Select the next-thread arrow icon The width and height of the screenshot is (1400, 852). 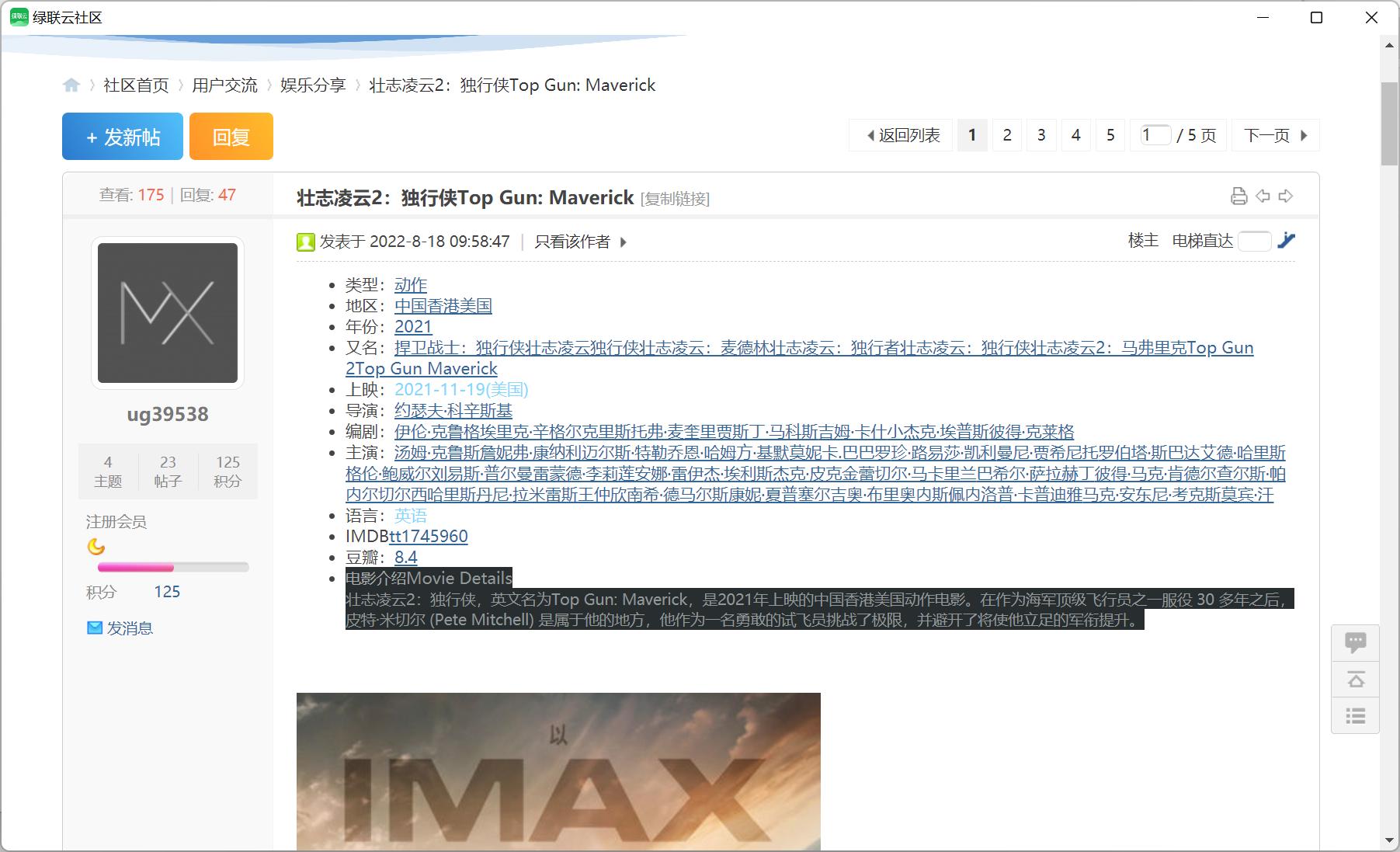tap(1286, 196)
